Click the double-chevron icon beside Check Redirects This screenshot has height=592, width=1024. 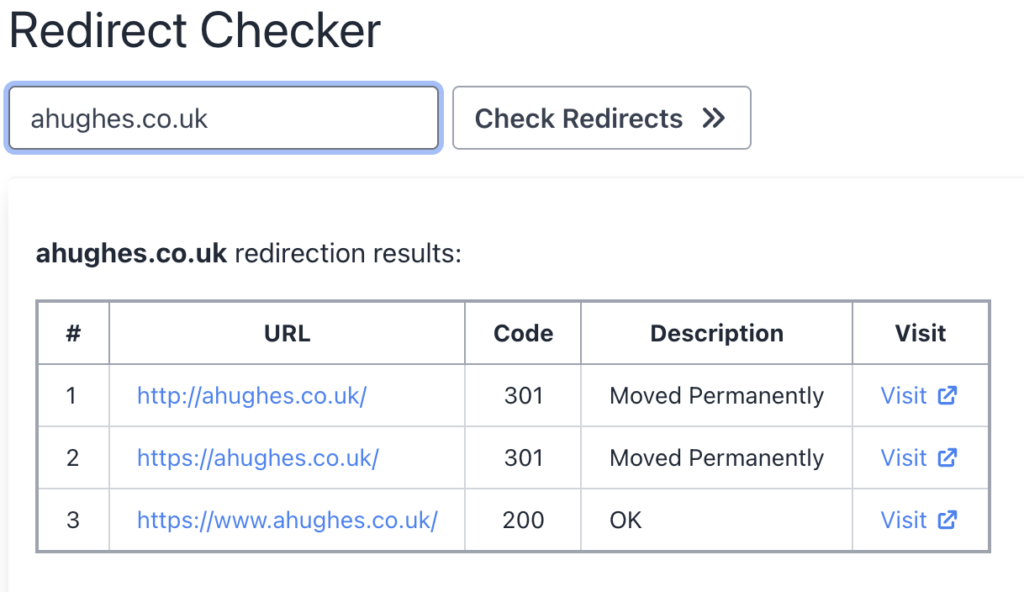713,119
